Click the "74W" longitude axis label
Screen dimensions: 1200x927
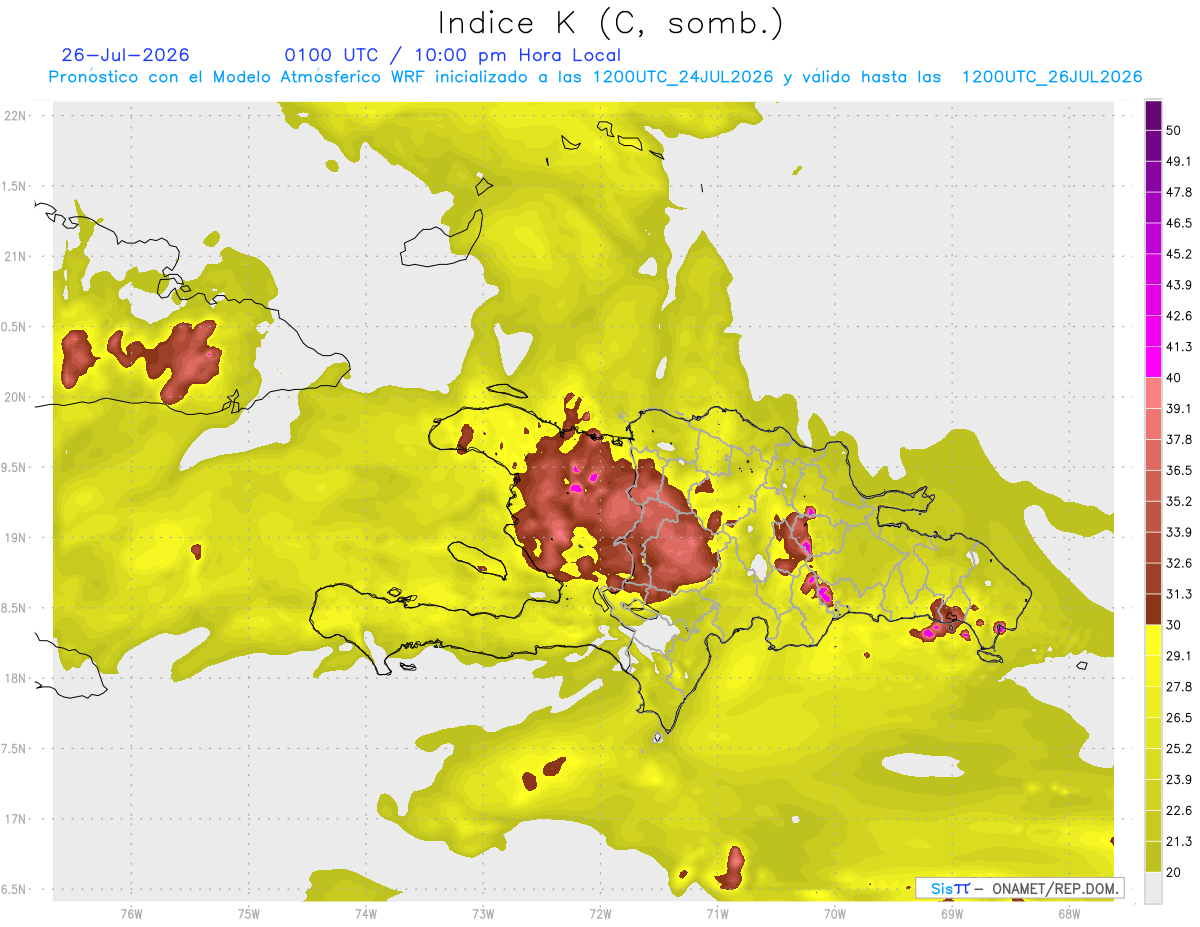coord(365,913)
